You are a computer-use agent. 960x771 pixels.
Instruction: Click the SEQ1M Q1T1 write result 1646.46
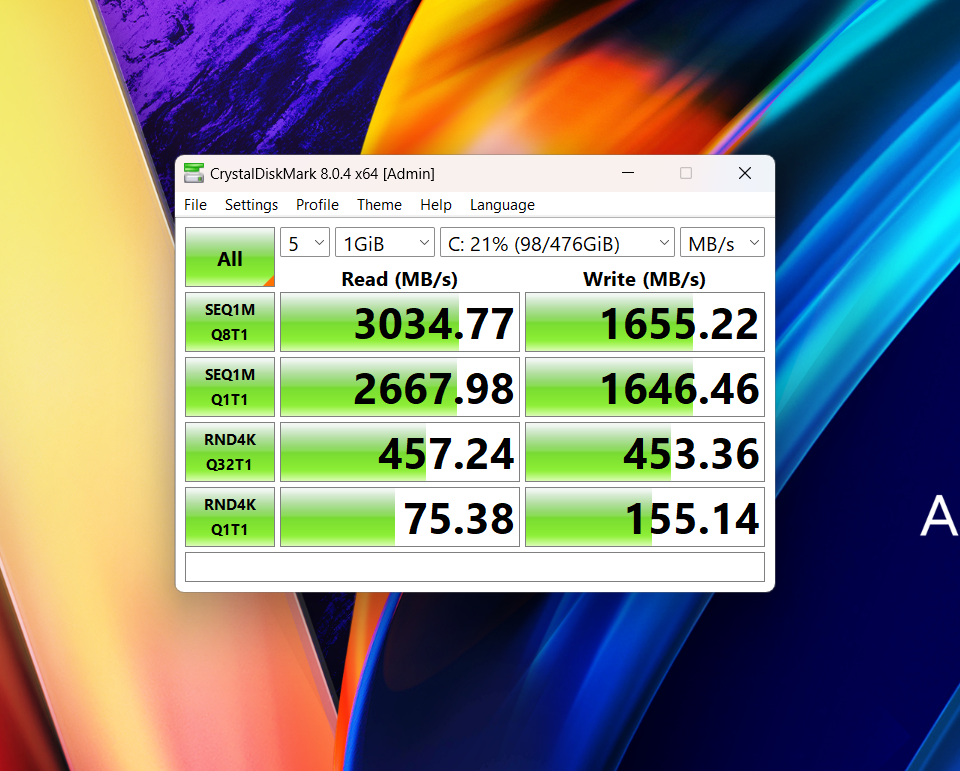pos(645,387)
